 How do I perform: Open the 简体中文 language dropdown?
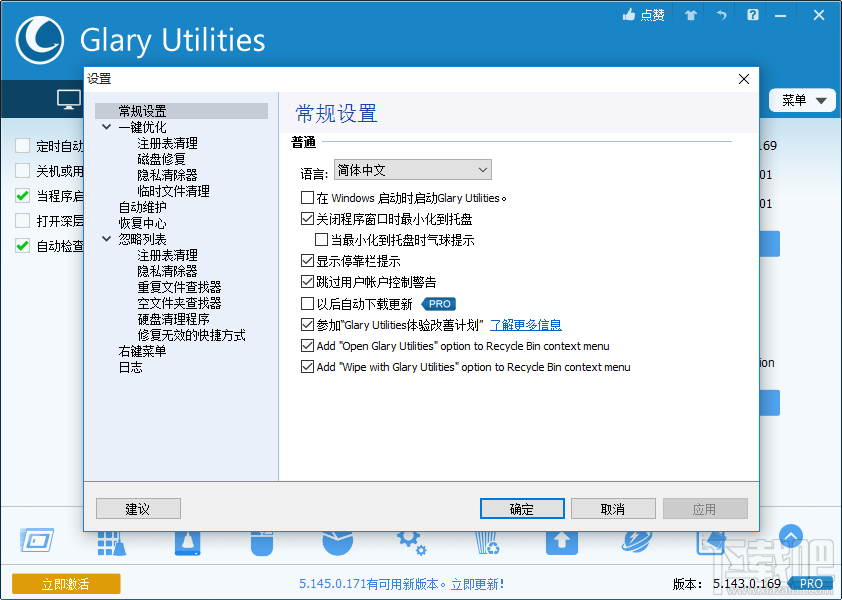point(412,169)
